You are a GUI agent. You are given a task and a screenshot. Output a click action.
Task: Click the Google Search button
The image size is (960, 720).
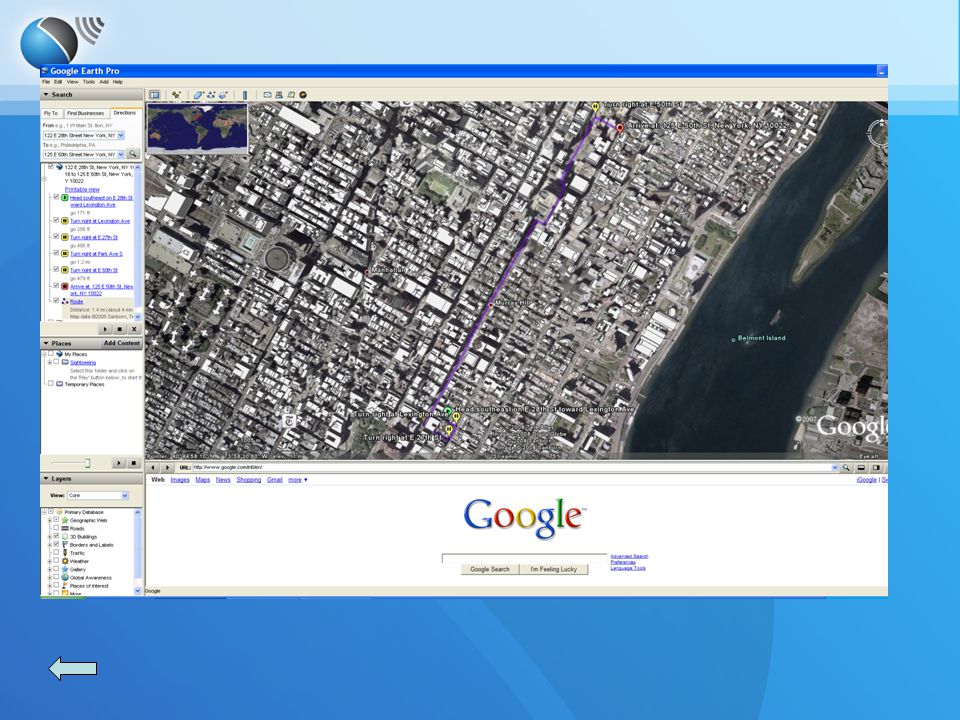[x=490, y=569]
